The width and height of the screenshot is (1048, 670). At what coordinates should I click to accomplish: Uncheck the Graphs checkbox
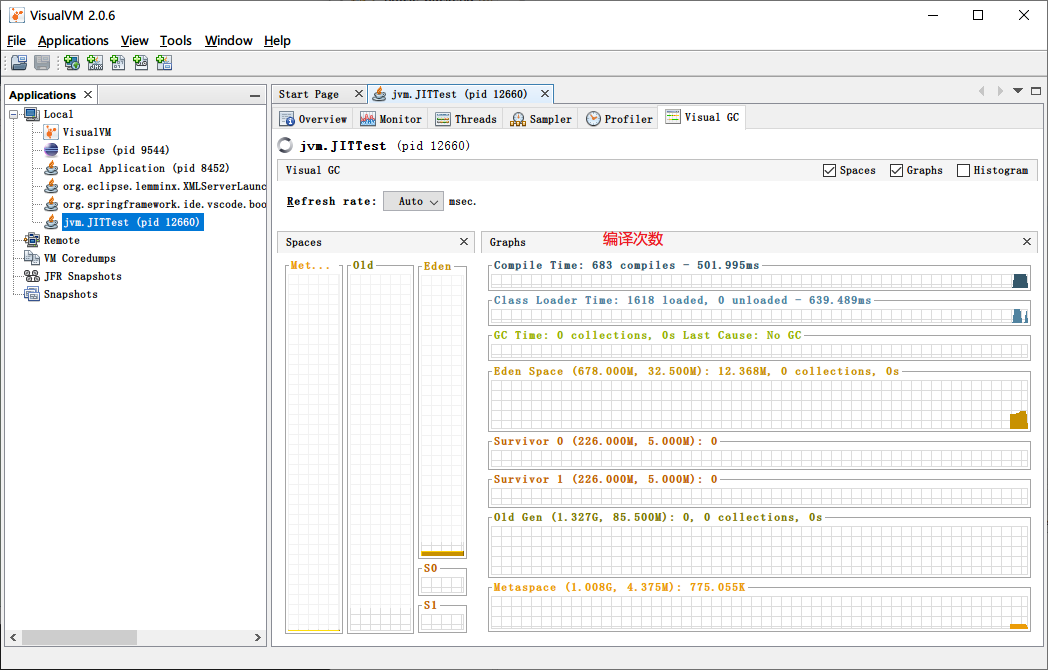(896, 171)
